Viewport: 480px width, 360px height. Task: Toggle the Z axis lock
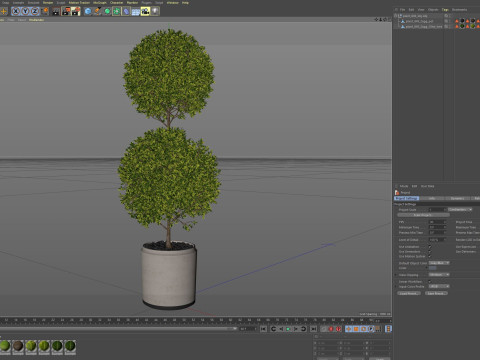tap(35, 11)
